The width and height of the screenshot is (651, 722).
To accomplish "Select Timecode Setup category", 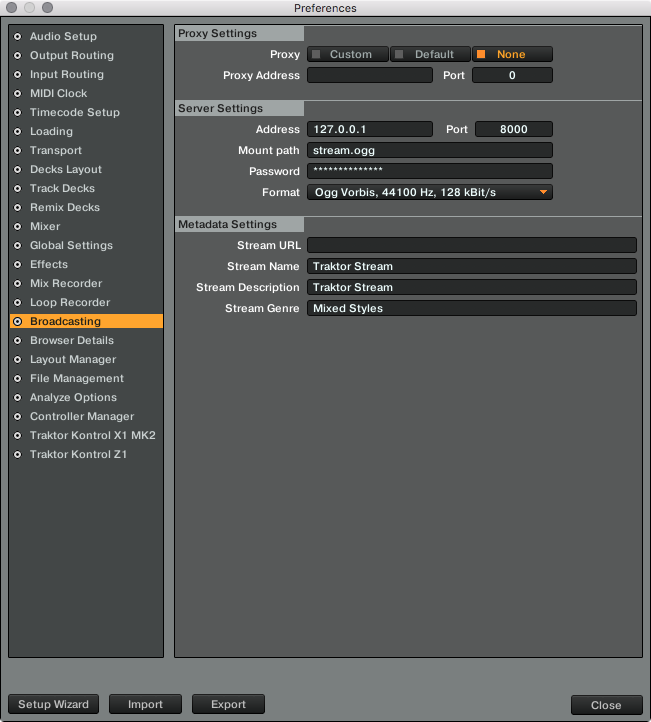I will tap(86, 112).
